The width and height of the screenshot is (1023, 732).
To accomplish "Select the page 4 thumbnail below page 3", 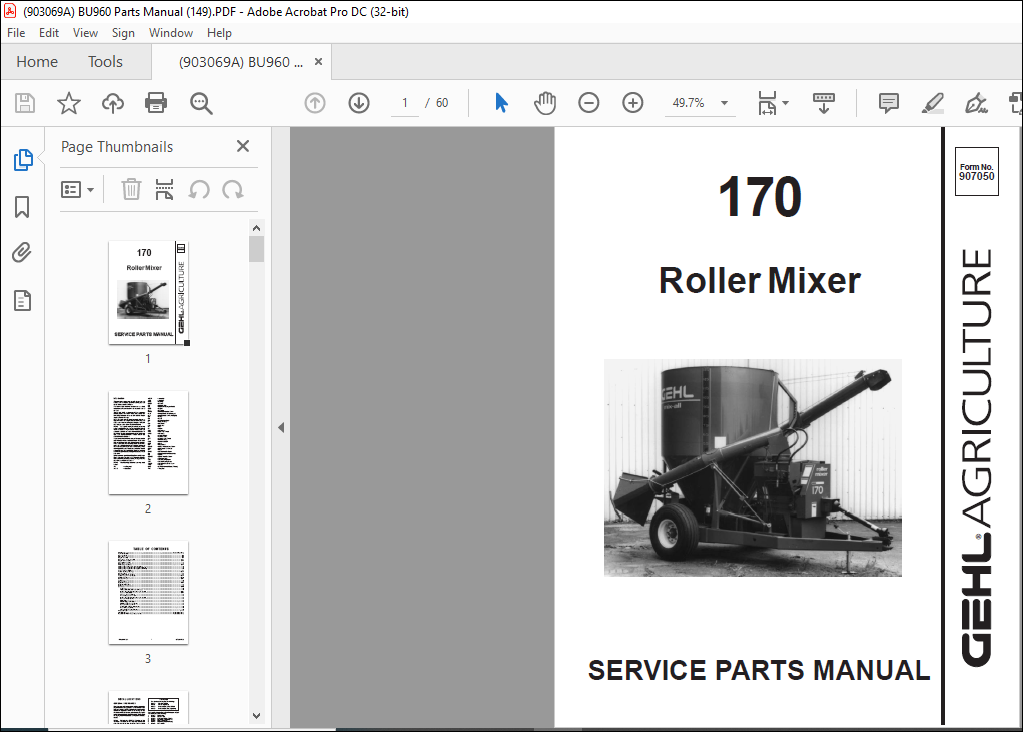I will [x=148, y=708].
